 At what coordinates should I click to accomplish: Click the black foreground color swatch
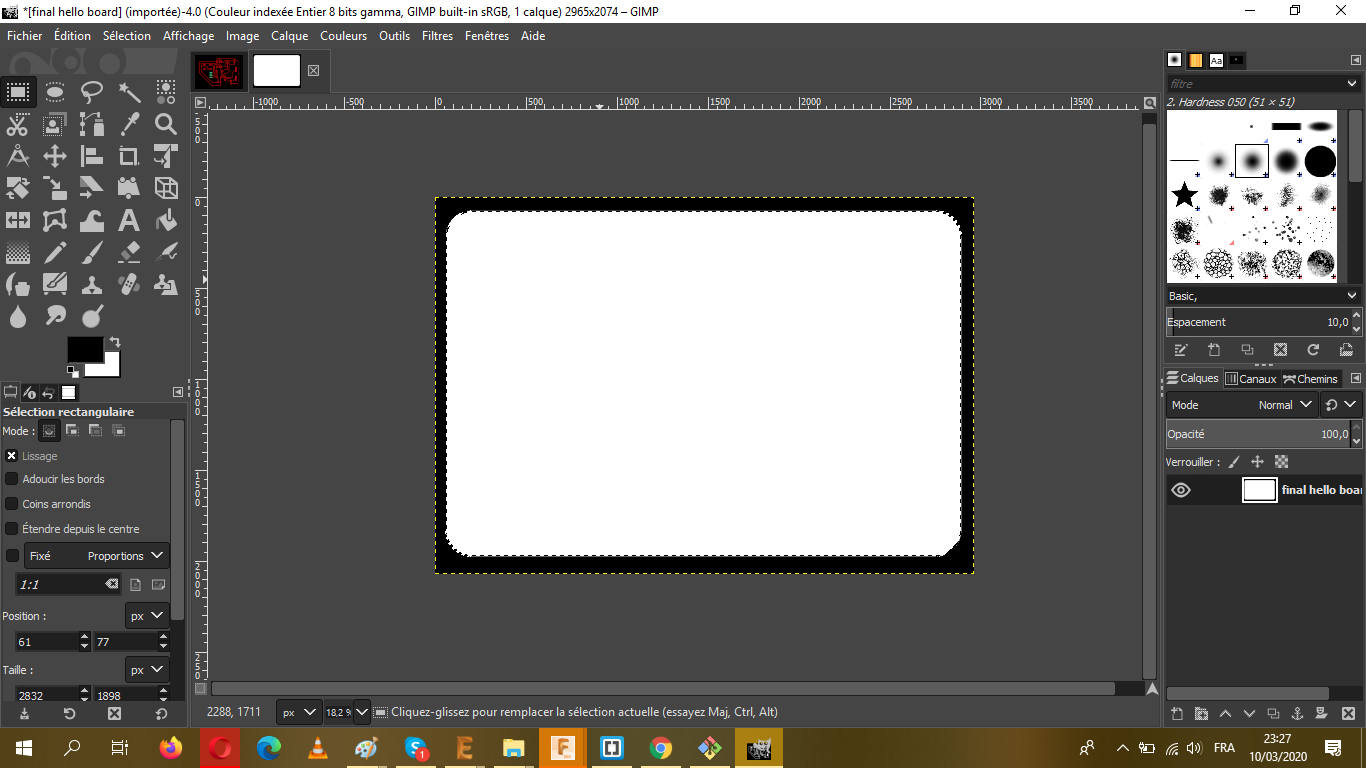(84, 349)
